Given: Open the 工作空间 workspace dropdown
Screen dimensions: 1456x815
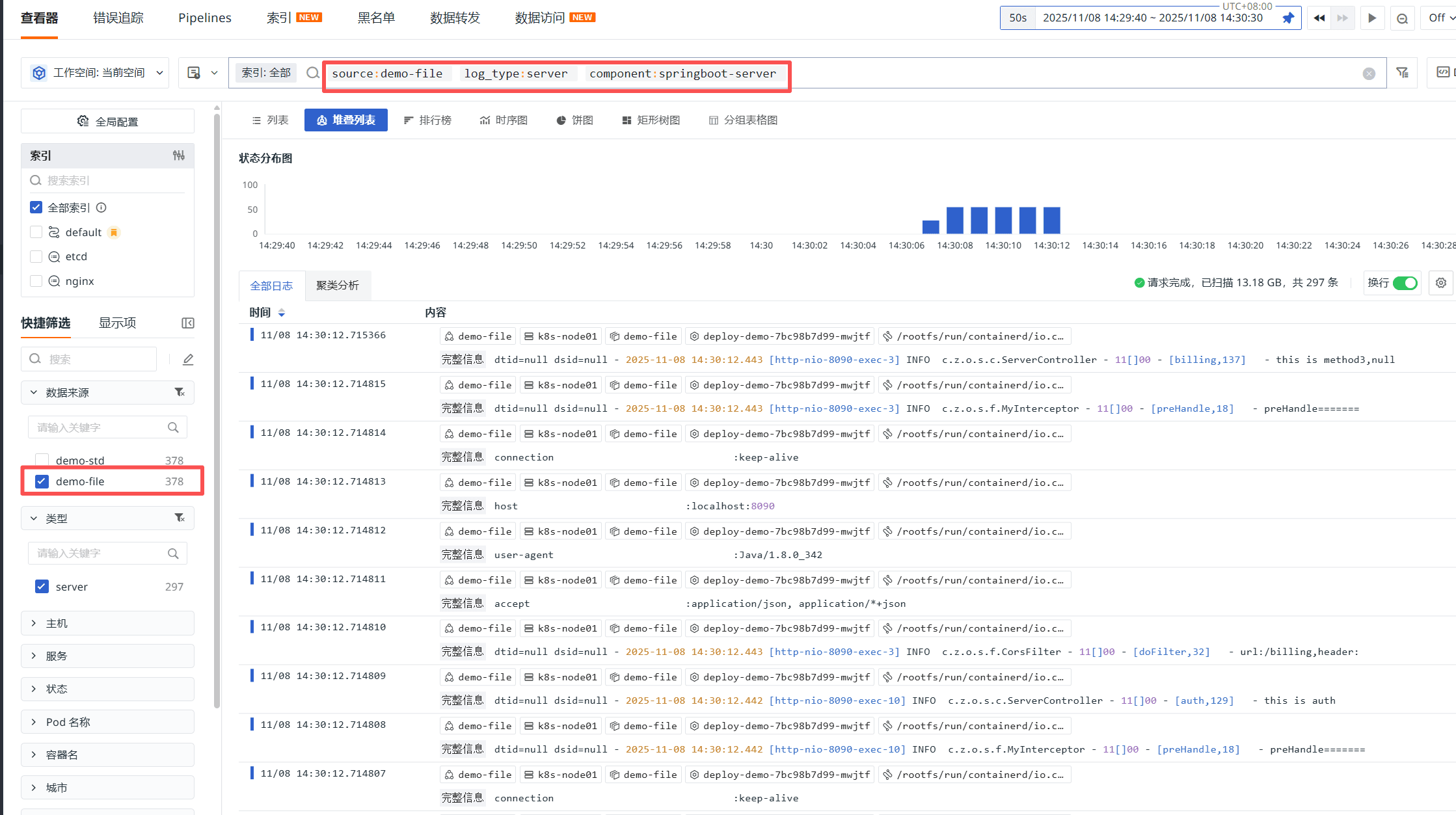Looking at the screenshot, I should pyautogui.click(x=98, y=73).
